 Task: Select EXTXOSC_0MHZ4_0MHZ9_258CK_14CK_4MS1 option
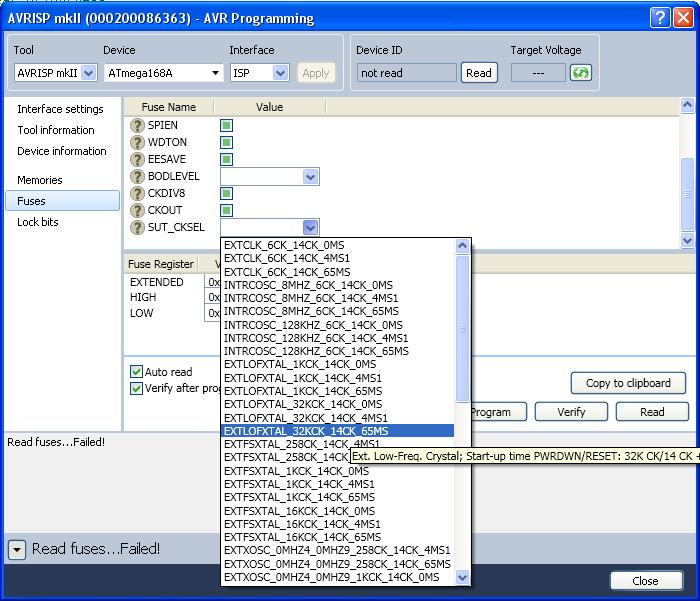(x=338, y=551)
